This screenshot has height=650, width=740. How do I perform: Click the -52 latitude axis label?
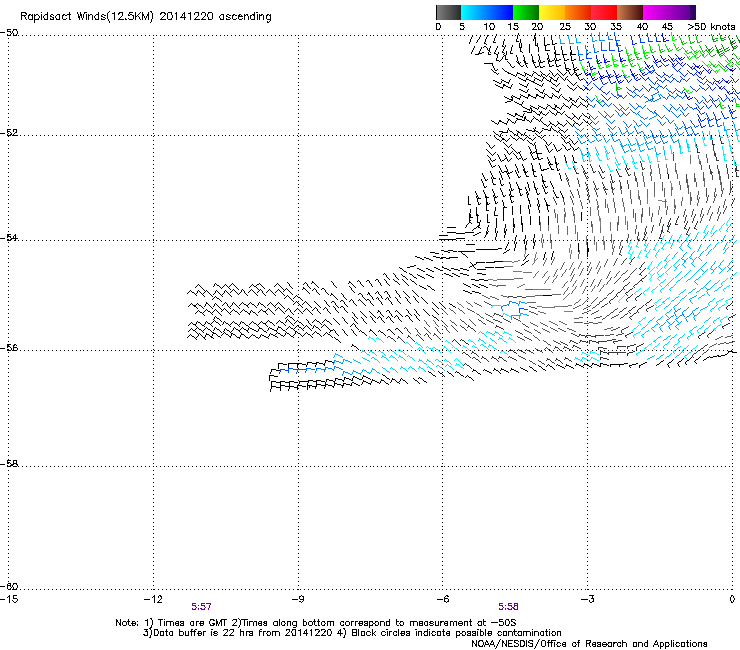pos(9,133)
